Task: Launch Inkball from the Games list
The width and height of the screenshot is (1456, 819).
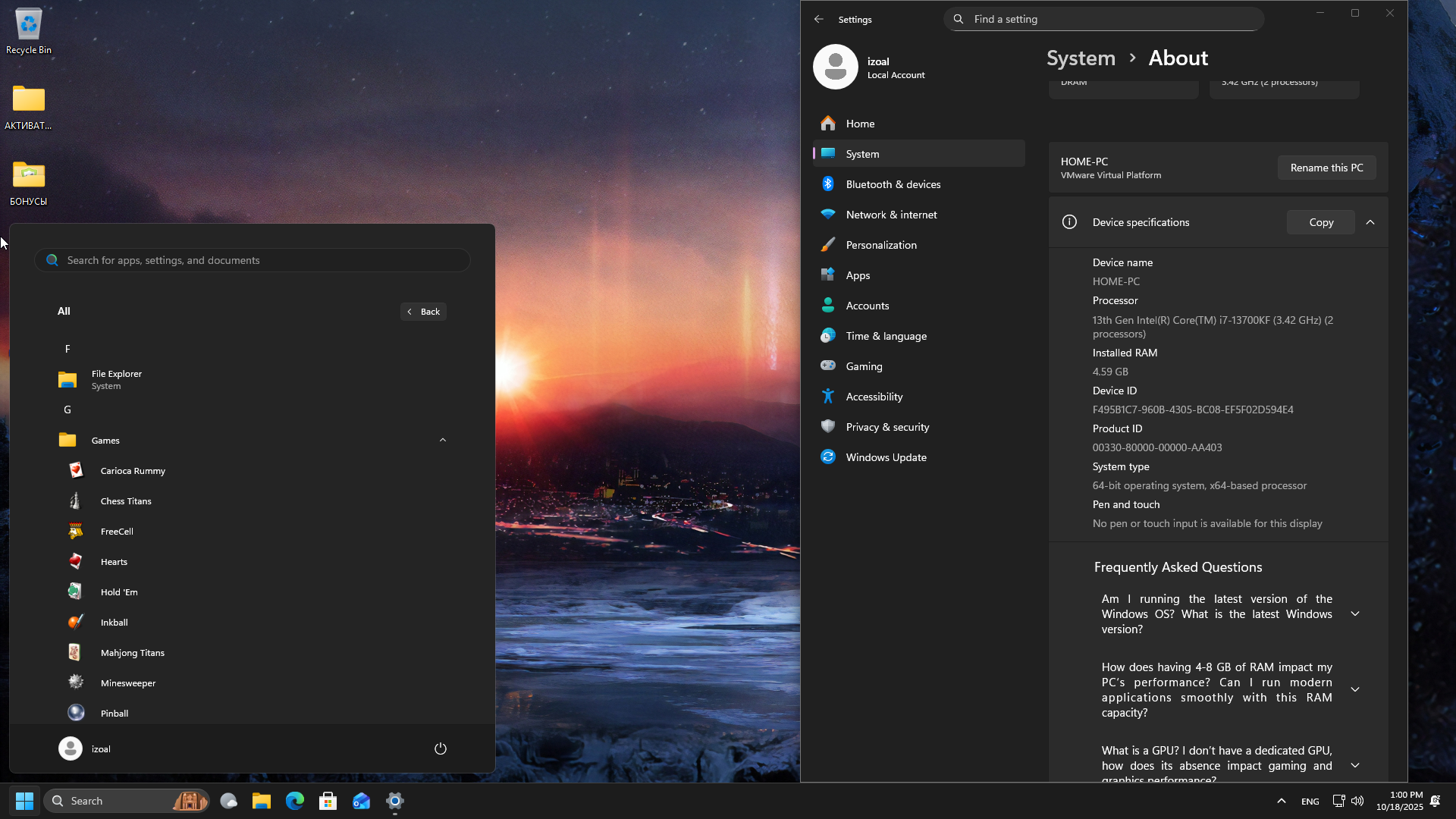Action: pos(114,623)
